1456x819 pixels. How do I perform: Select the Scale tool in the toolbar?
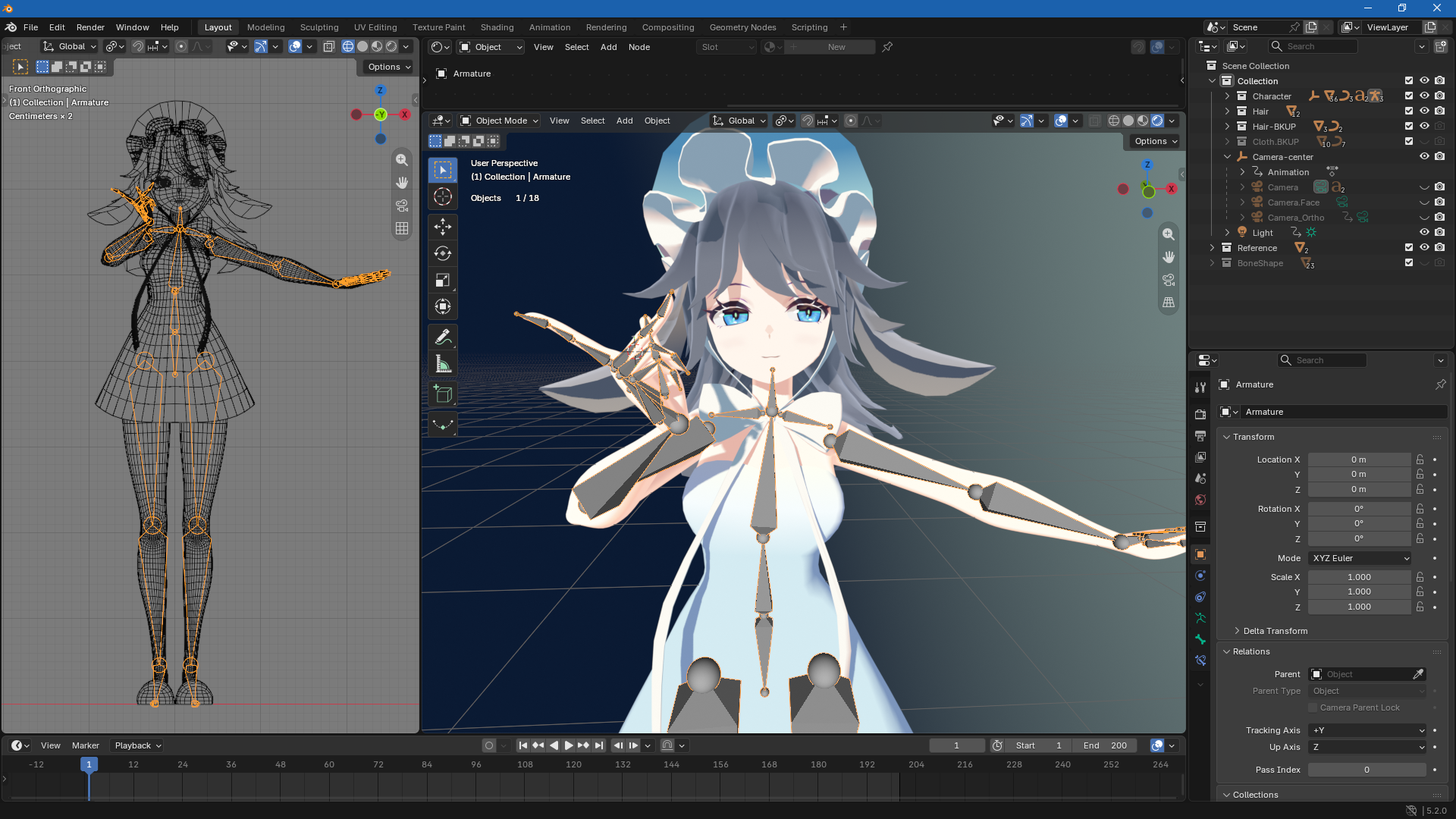pyautogui.click(x=443, y=280)
